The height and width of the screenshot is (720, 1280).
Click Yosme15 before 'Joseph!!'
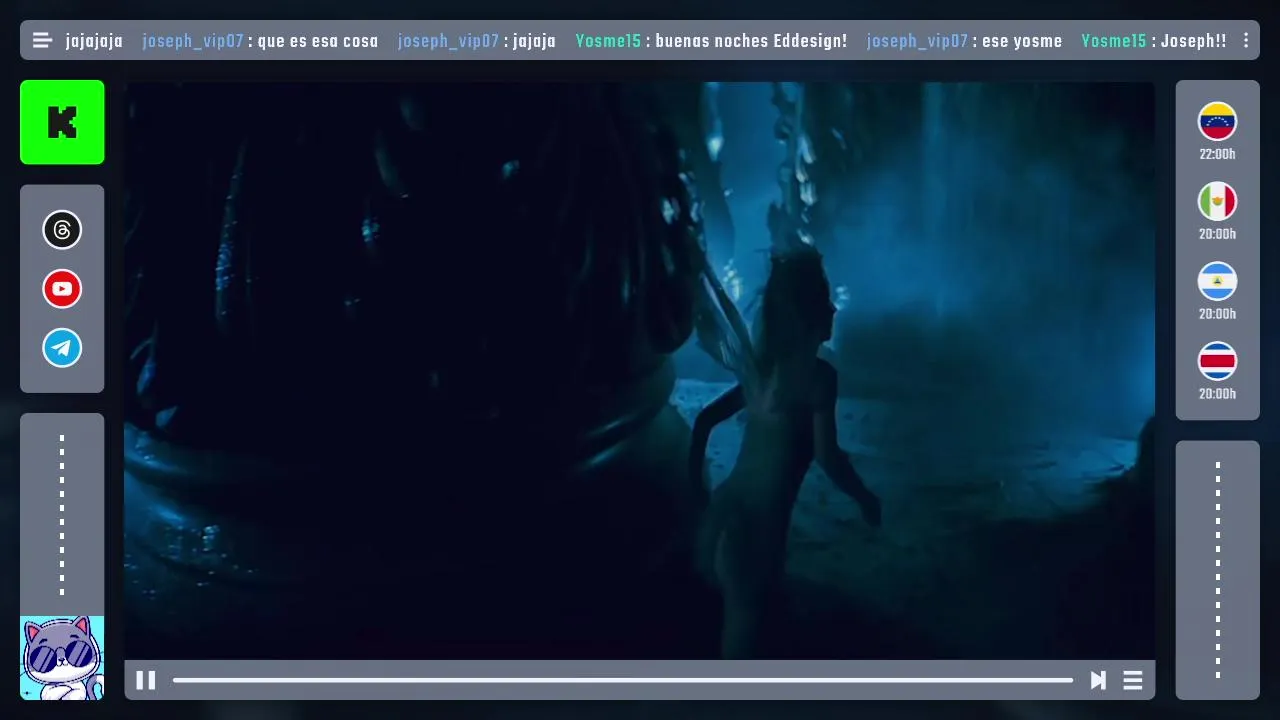click(1113, 41)
